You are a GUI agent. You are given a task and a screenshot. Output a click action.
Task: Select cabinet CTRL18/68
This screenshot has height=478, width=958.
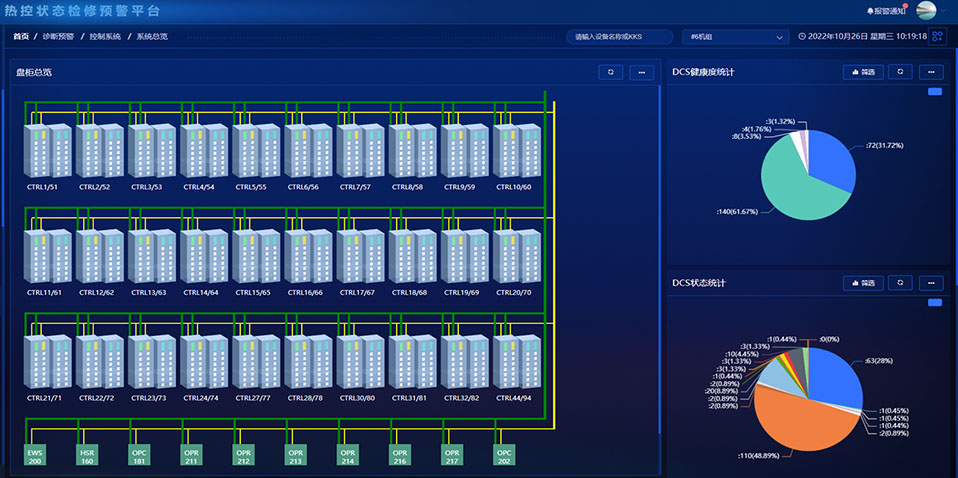coord(412,257)
